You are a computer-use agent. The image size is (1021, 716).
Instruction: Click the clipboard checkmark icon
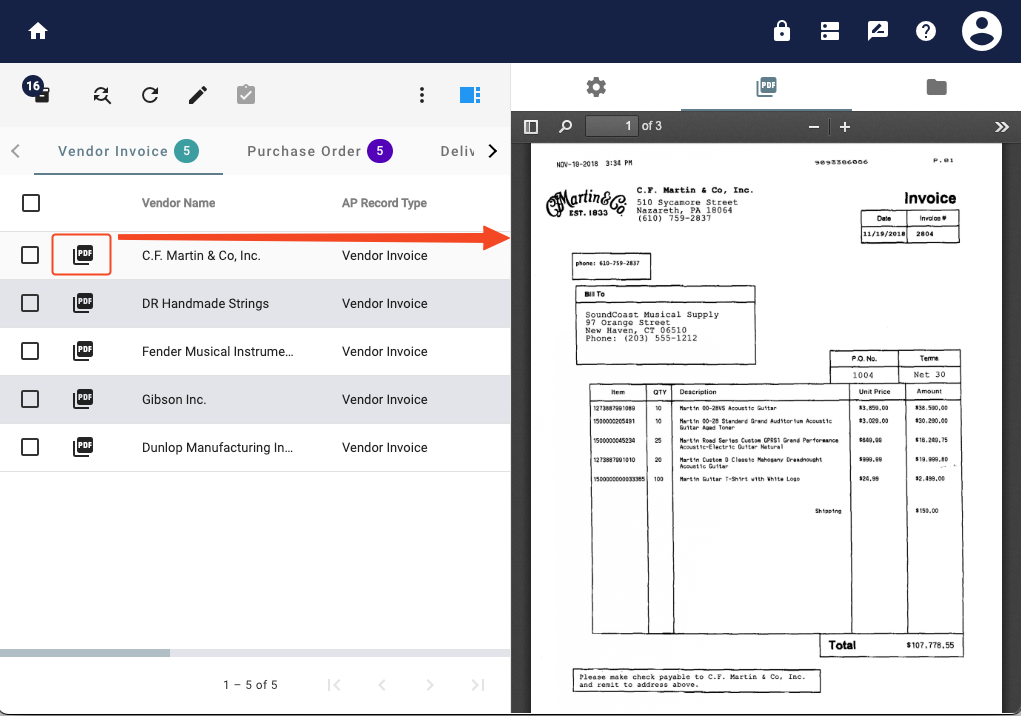(245, 95)
